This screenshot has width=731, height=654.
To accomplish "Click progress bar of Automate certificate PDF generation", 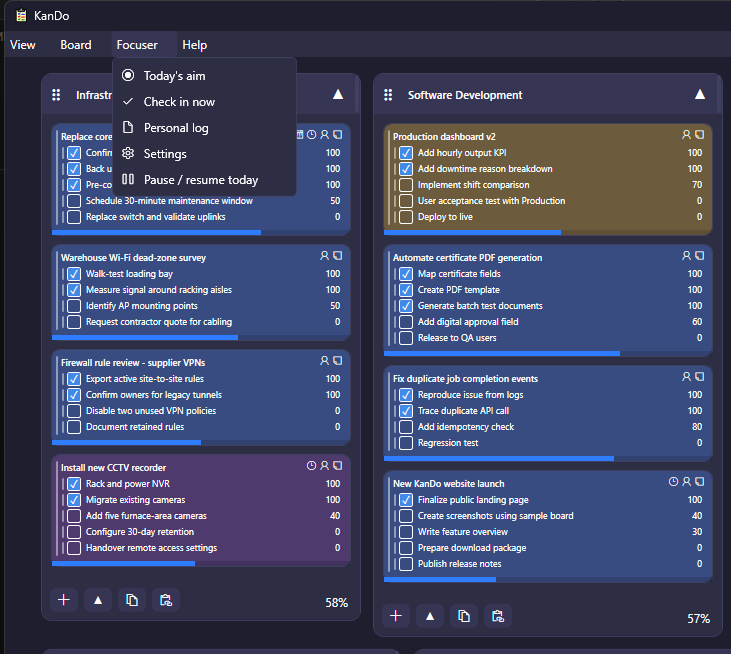I will click(x=548, y=353).
